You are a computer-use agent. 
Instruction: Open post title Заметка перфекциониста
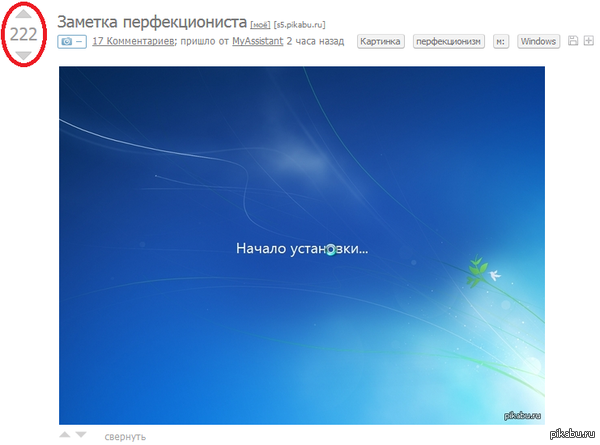tap(152, 22)
